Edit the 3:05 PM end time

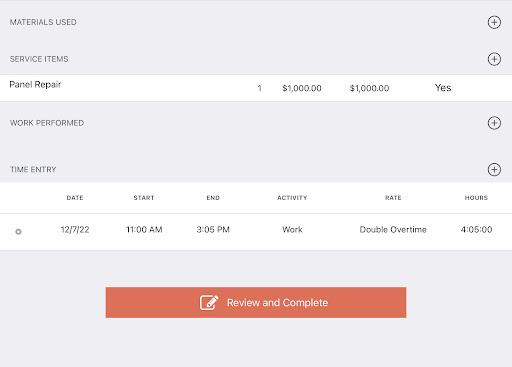(x=213, y=230)
